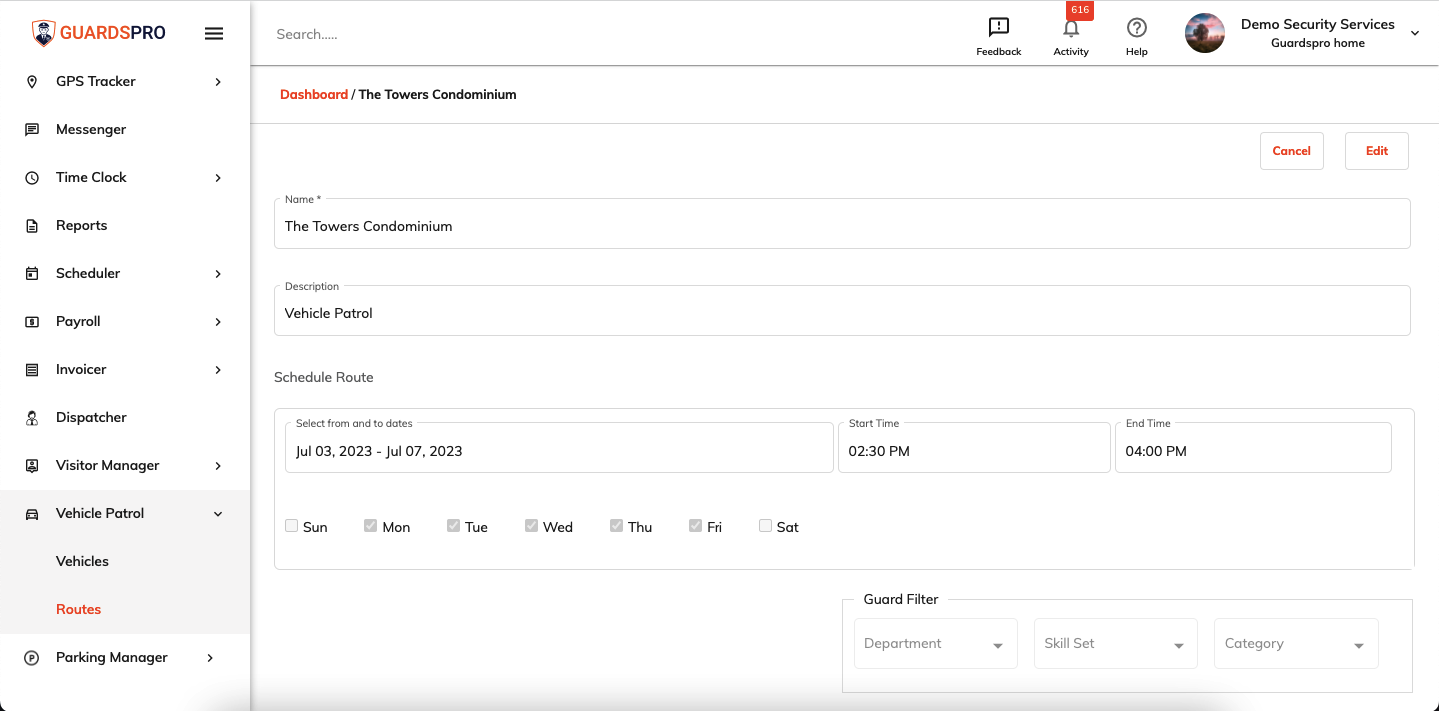The image size is (1439, 711).
Task: Click the Cancel button
Action: [x=1291, y=151]
